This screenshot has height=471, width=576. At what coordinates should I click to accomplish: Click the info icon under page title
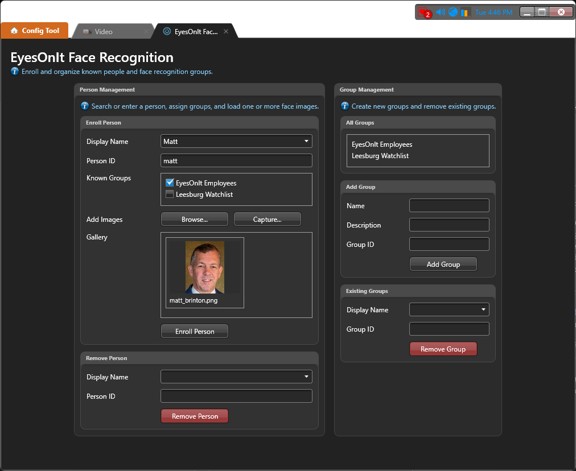click(x=14, y=71)
